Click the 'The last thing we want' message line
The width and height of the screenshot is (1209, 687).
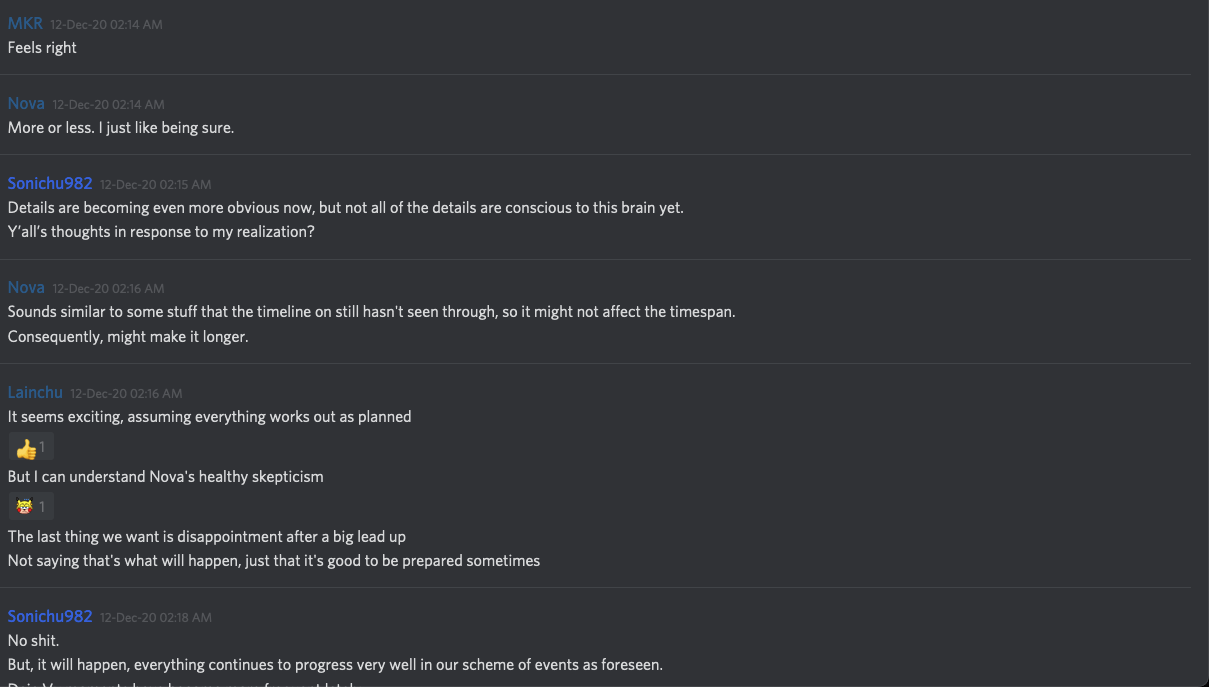206,536
